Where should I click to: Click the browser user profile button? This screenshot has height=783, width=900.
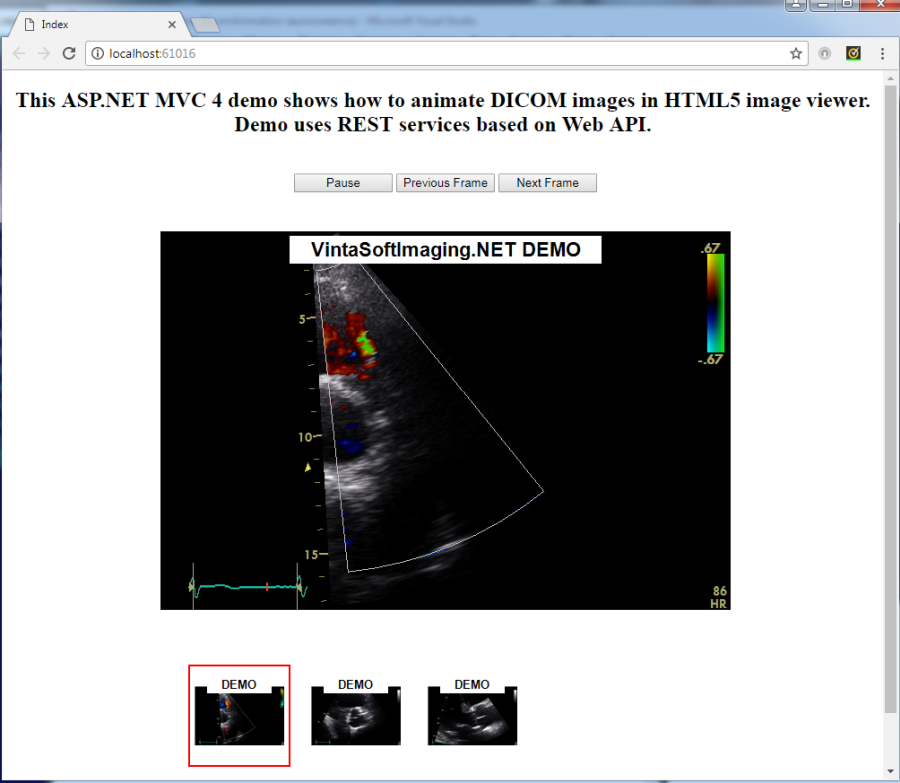point(796,5)
